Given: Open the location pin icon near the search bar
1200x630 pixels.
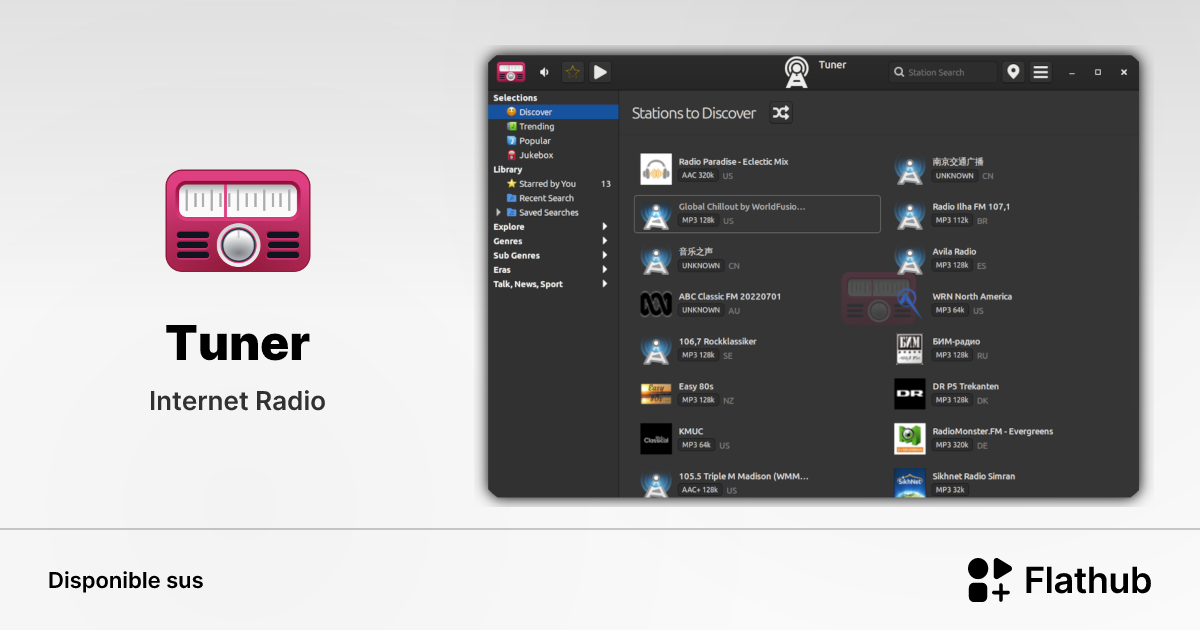Looking at the screenshot, I should click(1013, 71).
